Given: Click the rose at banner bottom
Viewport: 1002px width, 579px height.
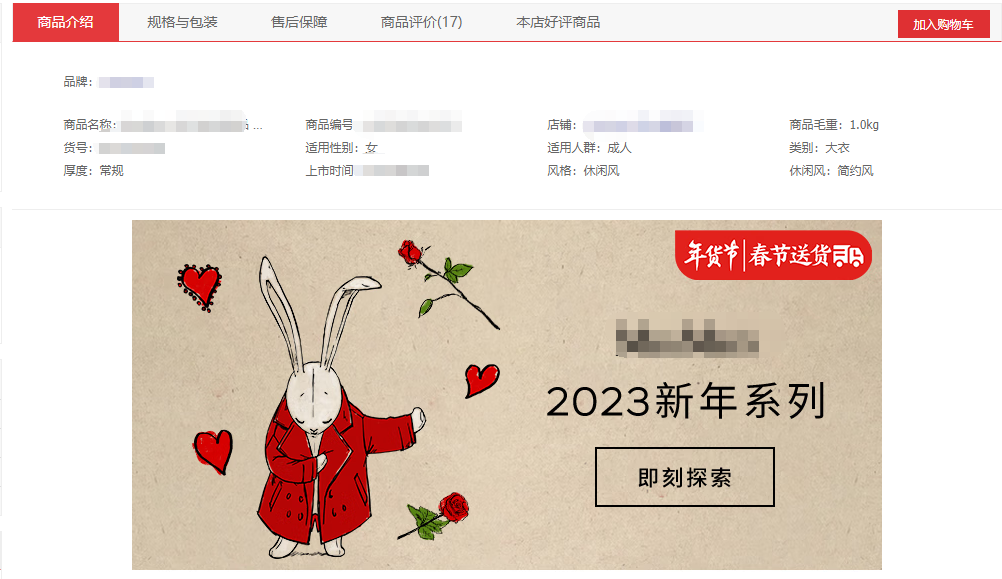Looking at the screenshot, I should click(435, 516).
